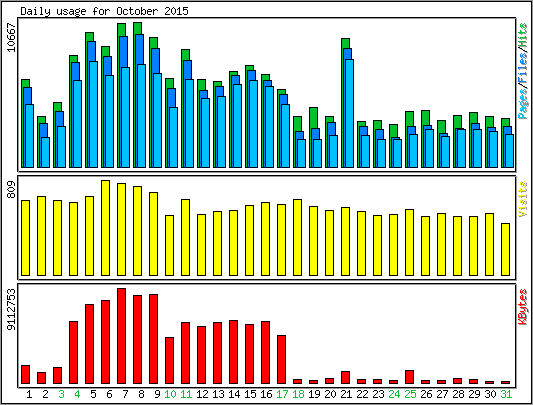This screenshot has width=533, height=405.
Task: Select the cyan Pages bar for day 21
Action: 349,113
